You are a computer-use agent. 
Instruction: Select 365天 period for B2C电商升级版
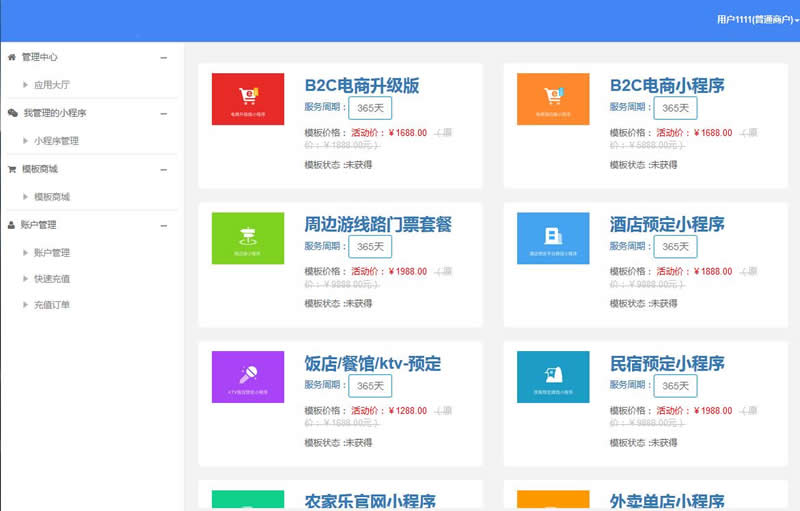click(x=370, y=108)
